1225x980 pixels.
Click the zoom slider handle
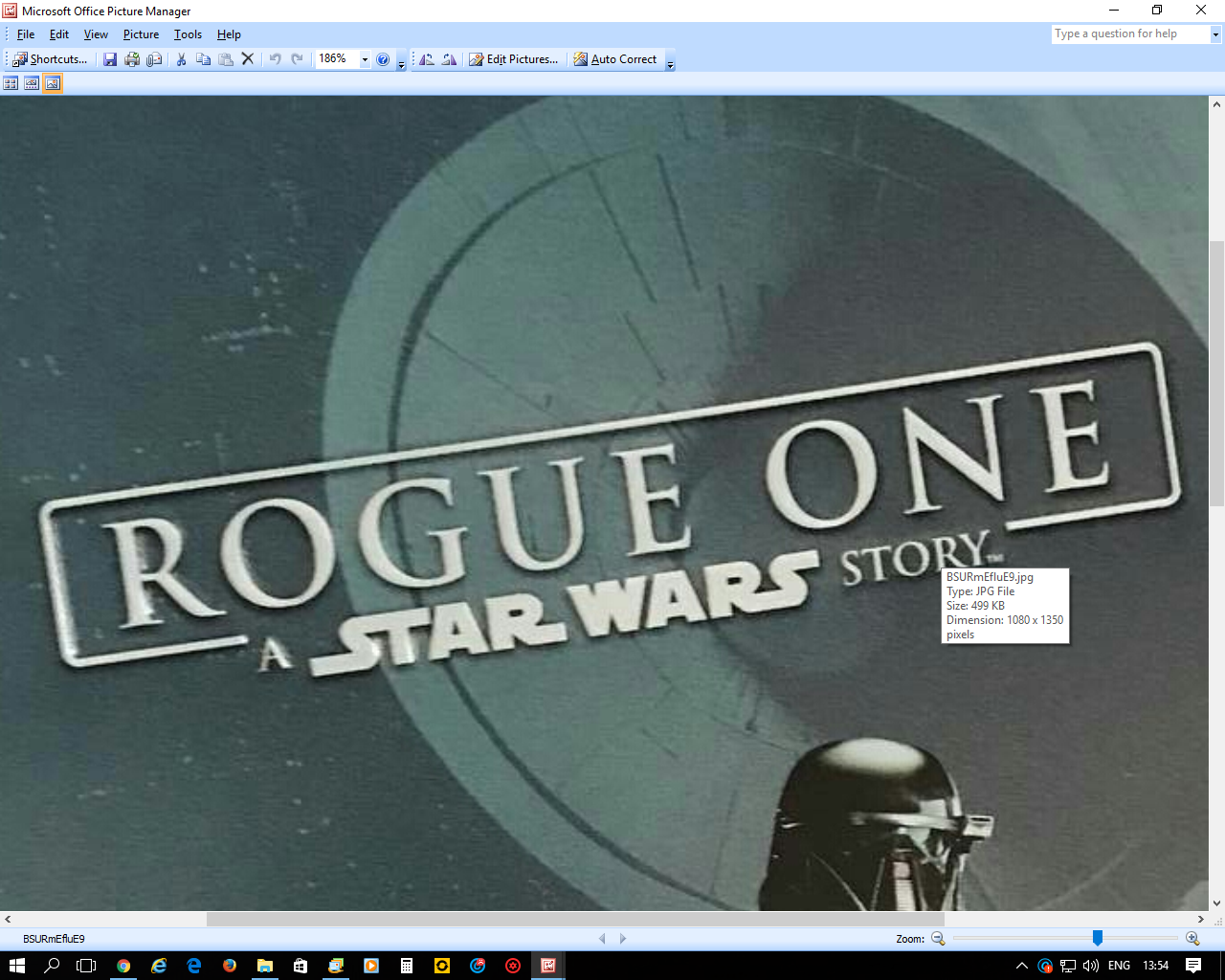1098,938
